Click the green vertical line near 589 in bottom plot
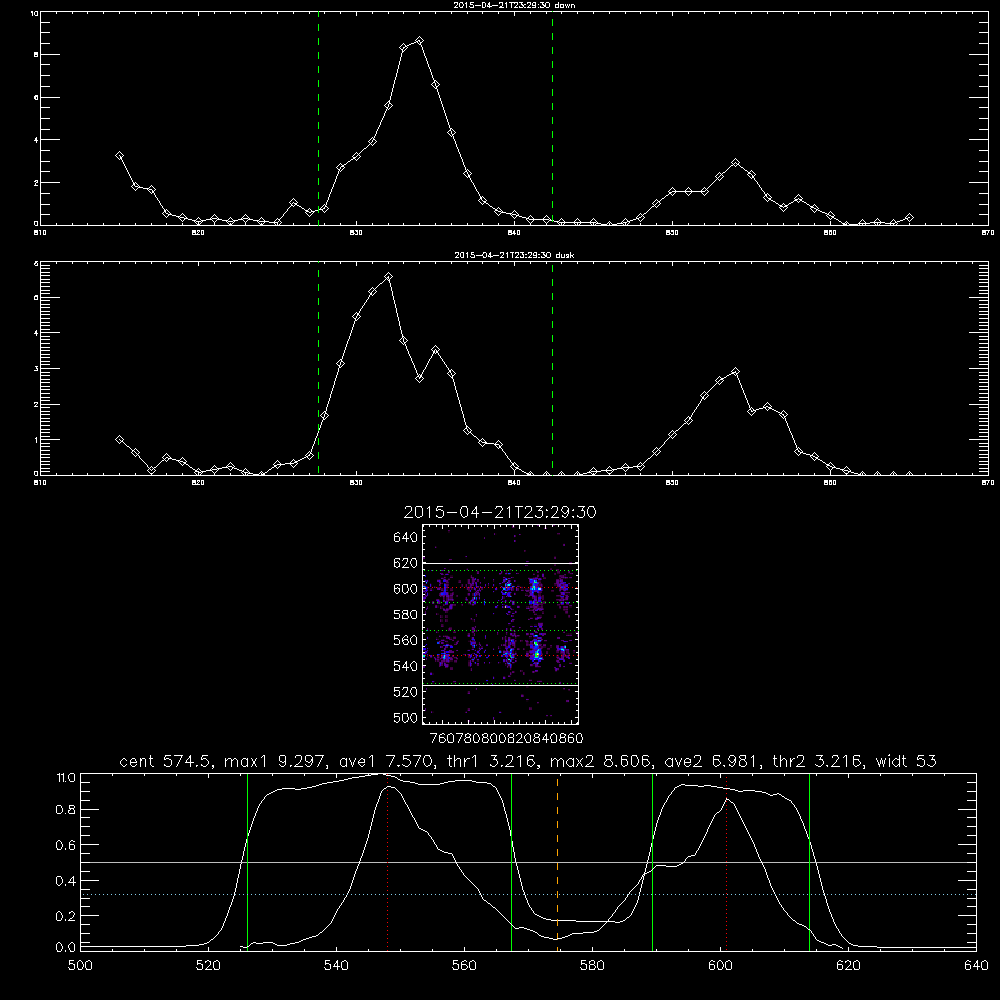This screenshot has height=1000, width=1000. 652,862
